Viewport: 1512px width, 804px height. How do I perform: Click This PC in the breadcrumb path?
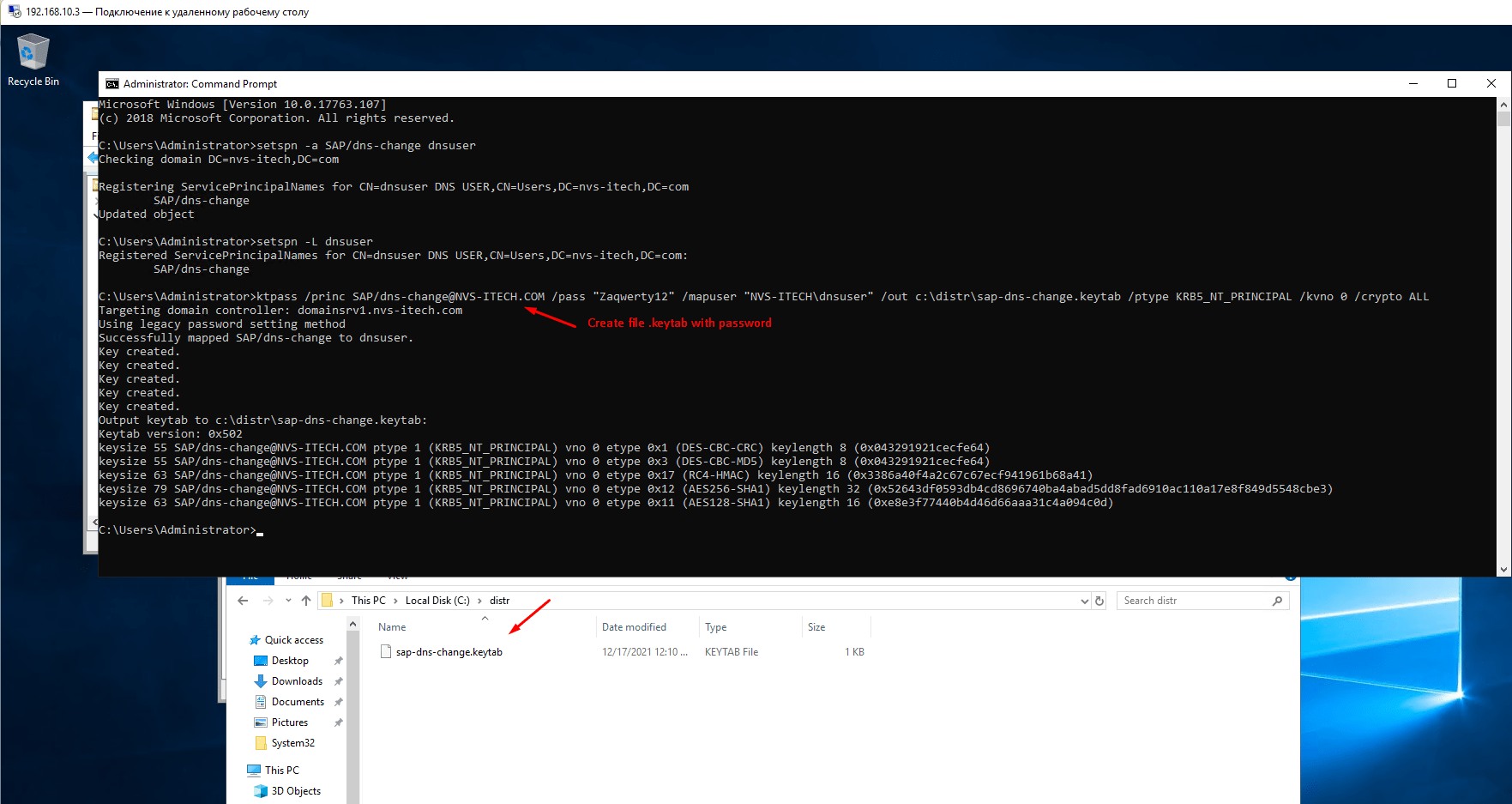pyautogui.click(x=368, y=600)
